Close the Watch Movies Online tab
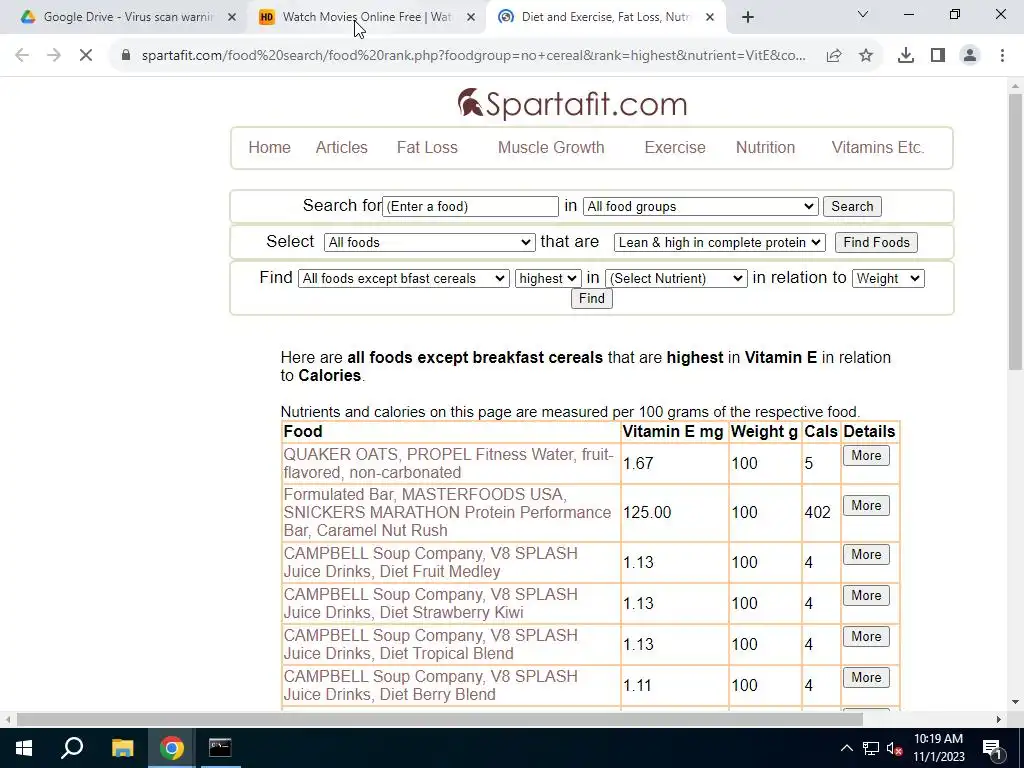Screen dimensions: 1024x768 click(471, 18)
